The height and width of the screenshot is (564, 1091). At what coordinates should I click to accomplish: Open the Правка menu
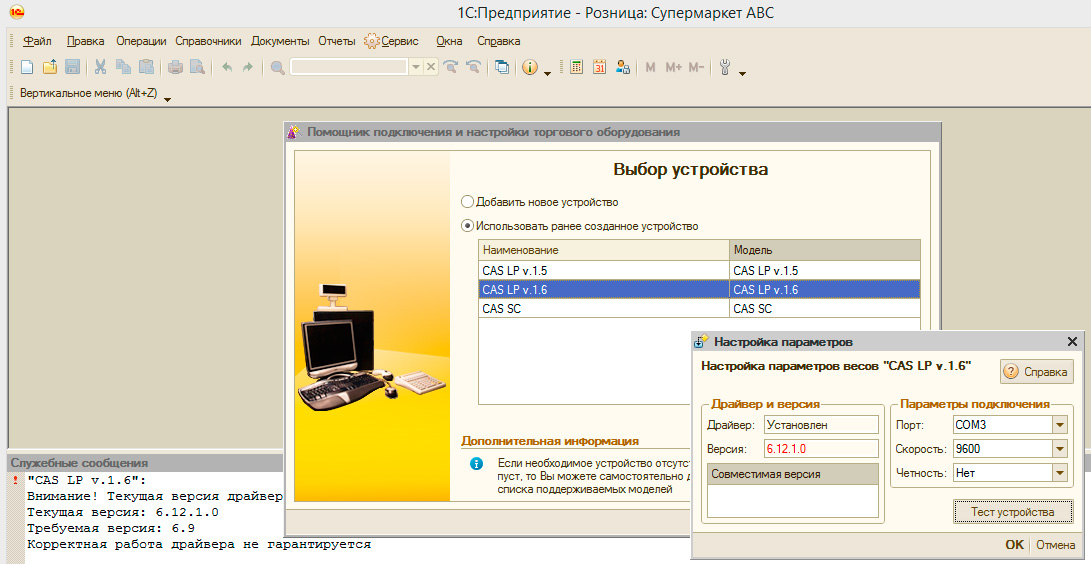pyautogui.click(x=86, y=41)
